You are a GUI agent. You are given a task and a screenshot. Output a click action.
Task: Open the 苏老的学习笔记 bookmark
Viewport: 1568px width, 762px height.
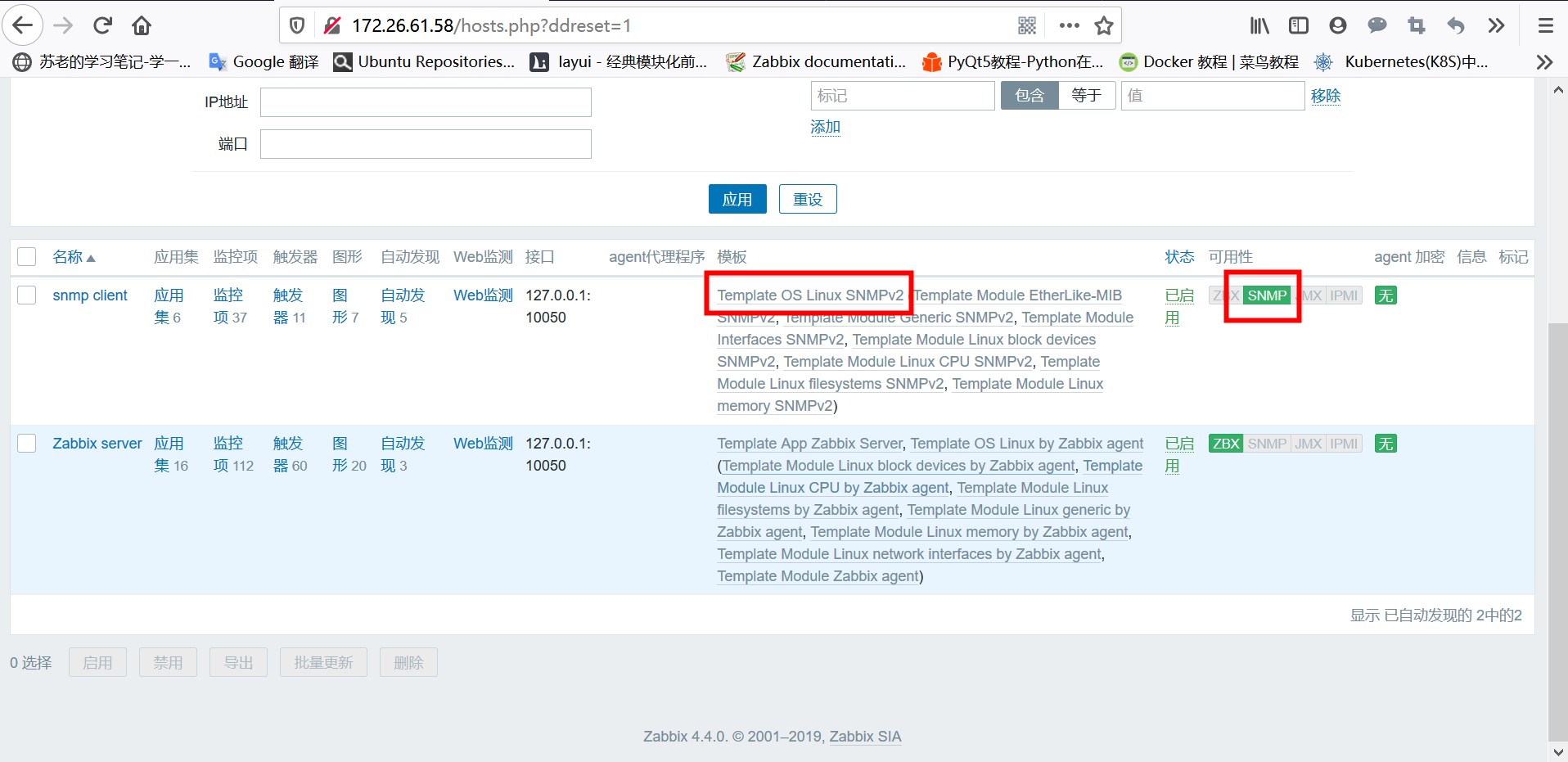pos(102,62)
